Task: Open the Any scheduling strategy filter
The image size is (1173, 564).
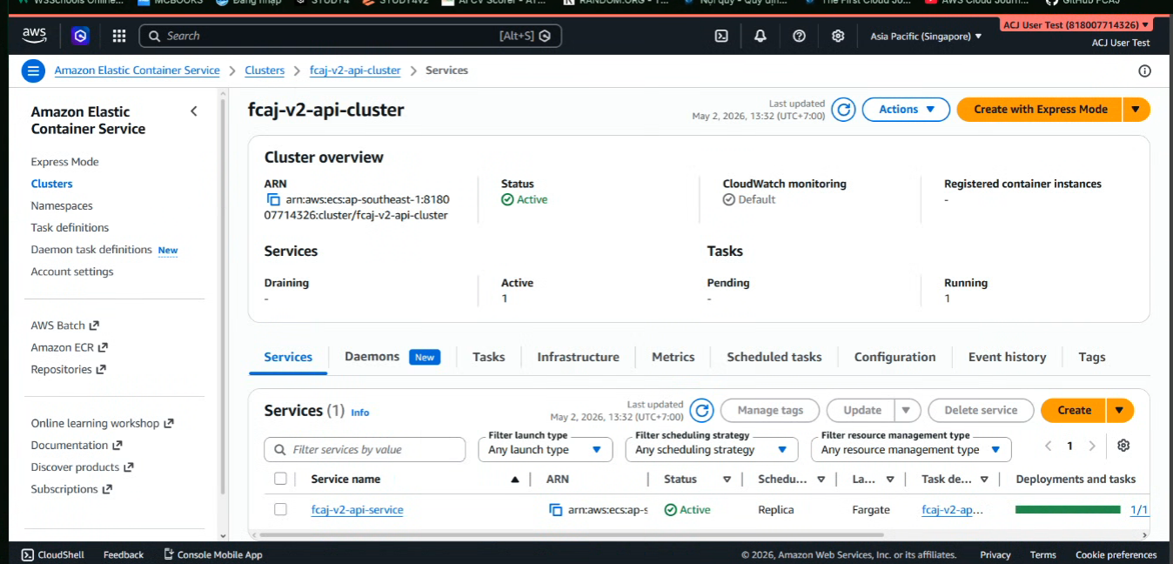Action: [711, 450]
